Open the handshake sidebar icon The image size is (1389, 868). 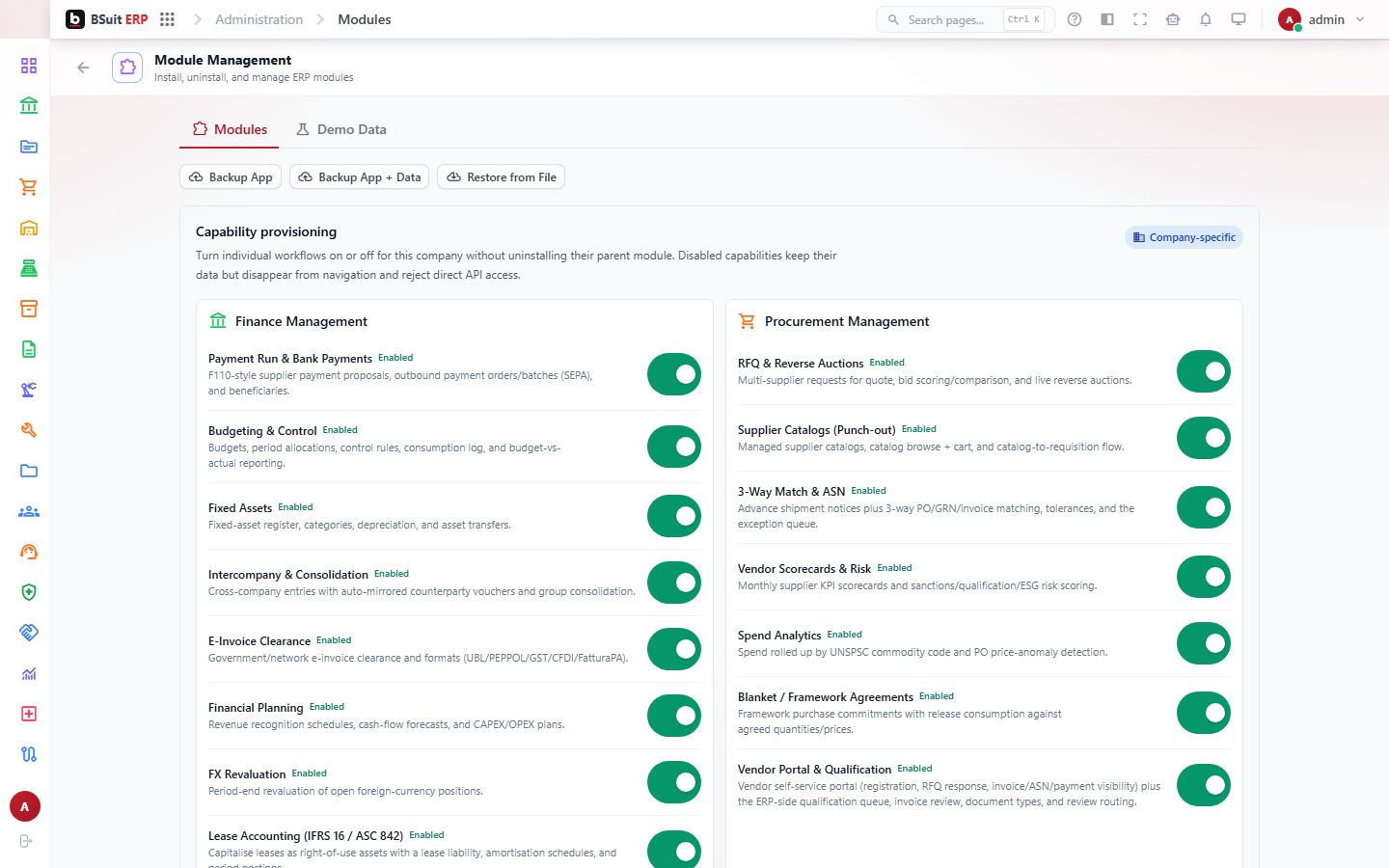click(29, 633)
